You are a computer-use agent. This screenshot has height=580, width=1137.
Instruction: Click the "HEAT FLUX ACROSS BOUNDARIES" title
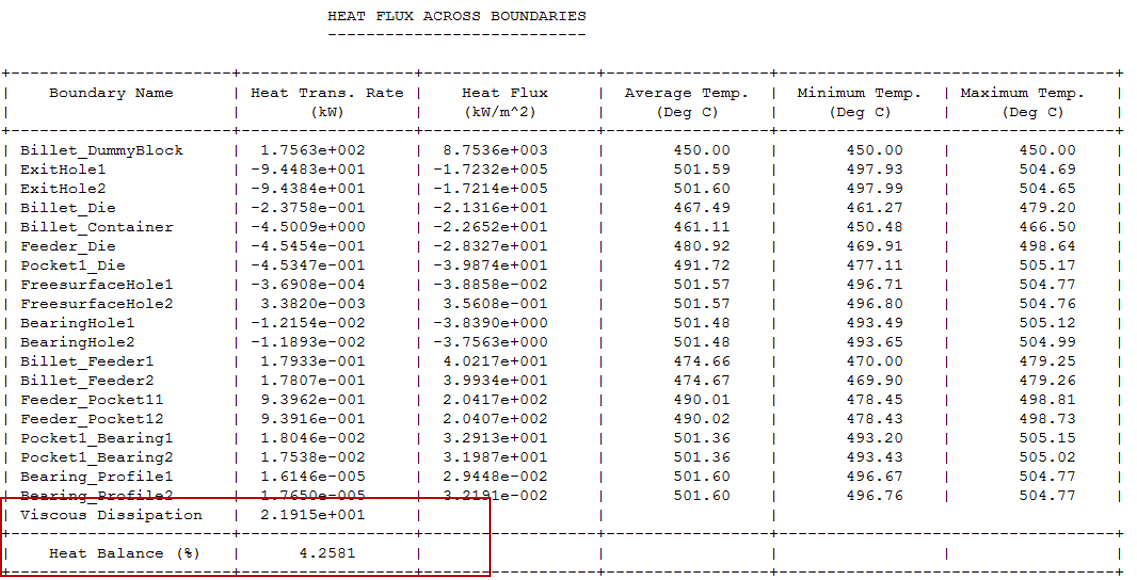click(456, 16)
